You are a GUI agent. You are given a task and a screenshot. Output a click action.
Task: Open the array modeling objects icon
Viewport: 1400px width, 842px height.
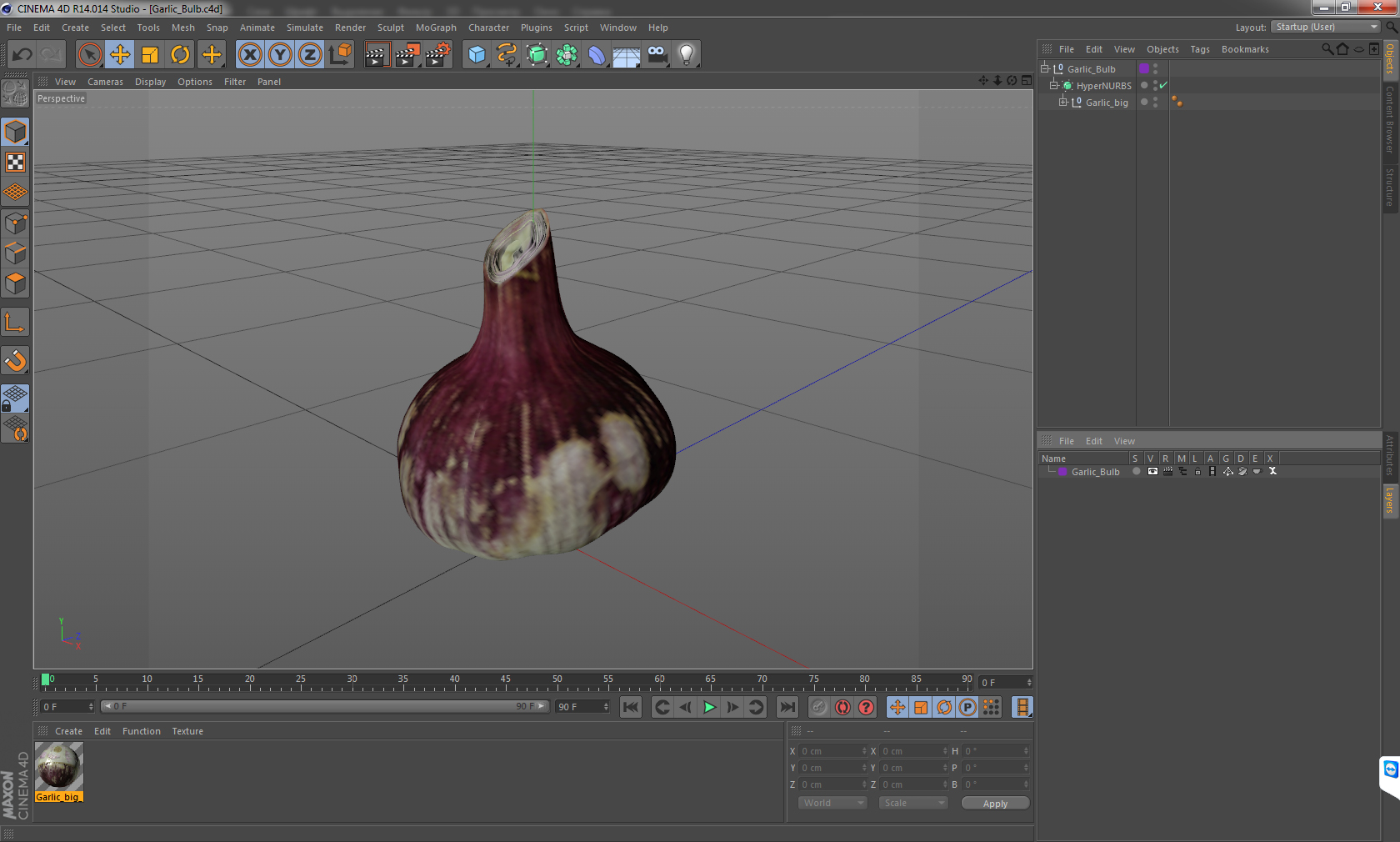(567, 55)
